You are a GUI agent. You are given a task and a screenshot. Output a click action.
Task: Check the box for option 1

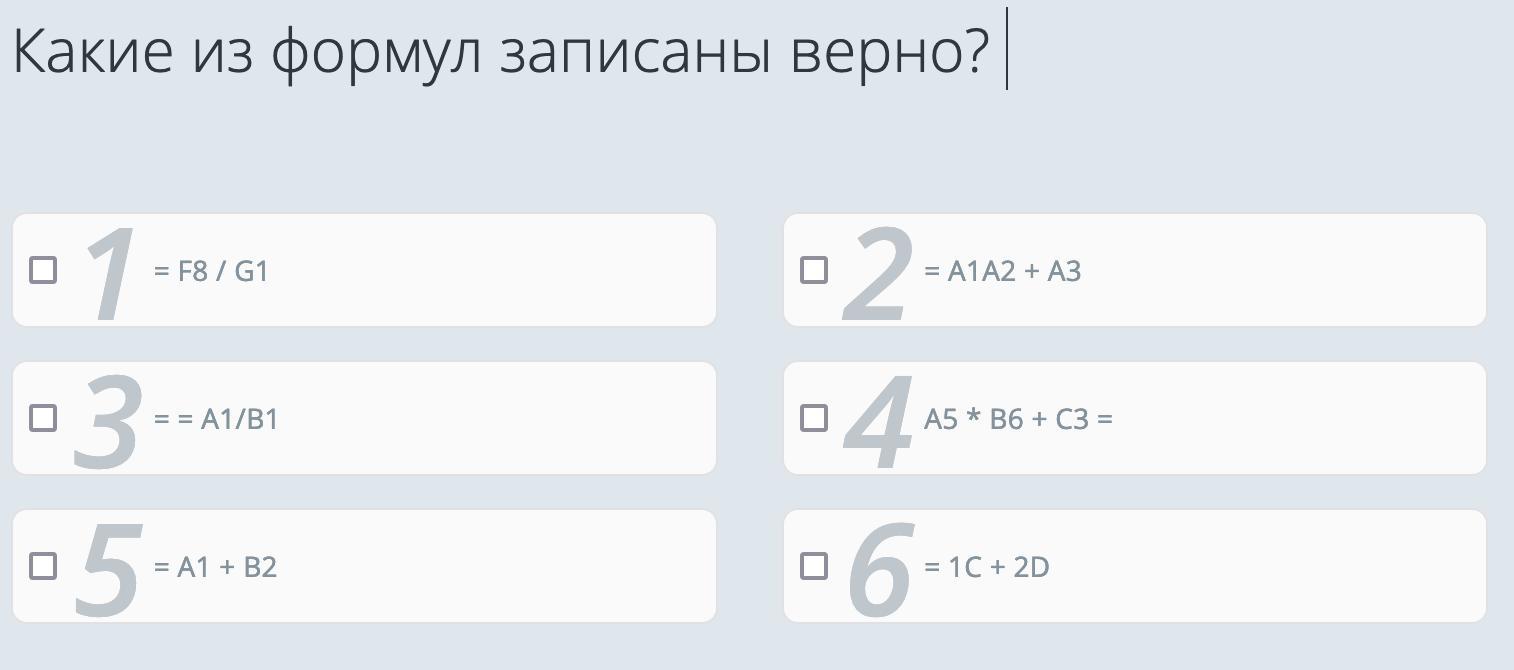[x=43, y=270]
